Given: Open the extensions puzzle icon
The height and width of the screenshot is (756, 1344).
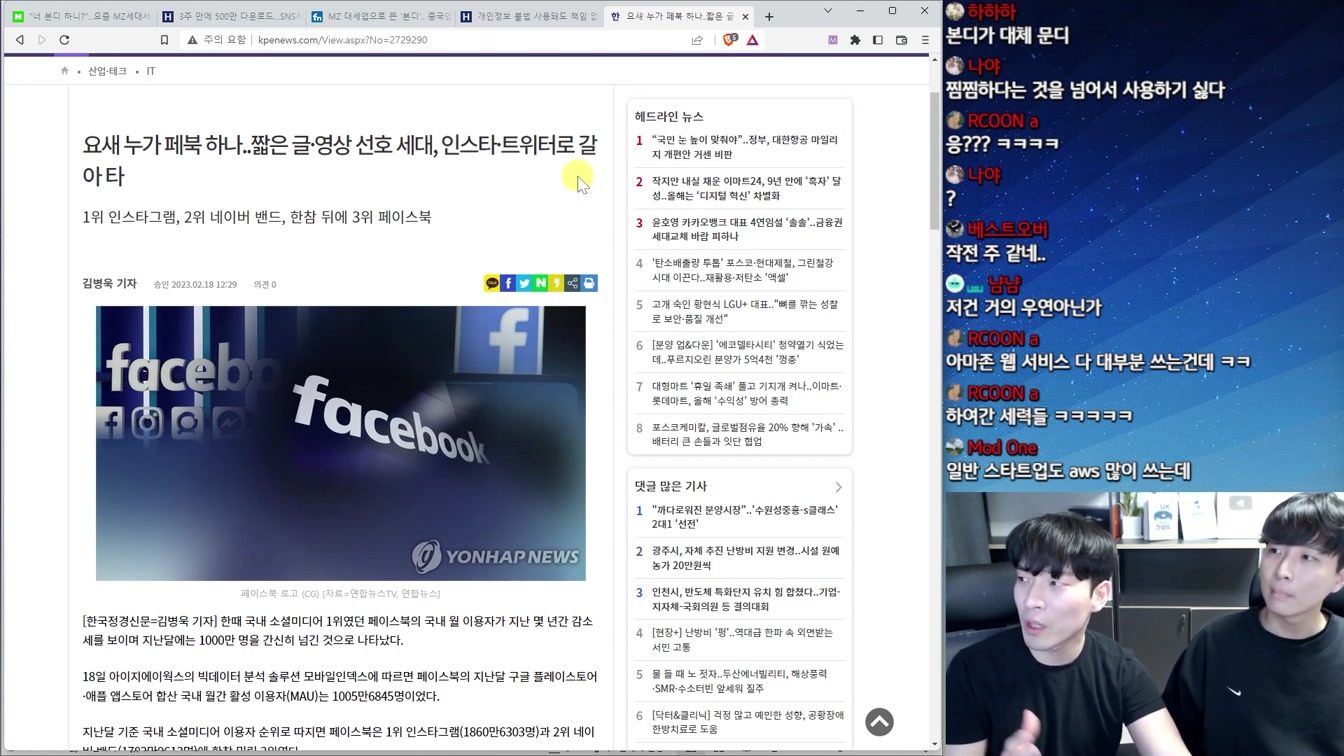Looking at the screenshot, I should (855, 40).
